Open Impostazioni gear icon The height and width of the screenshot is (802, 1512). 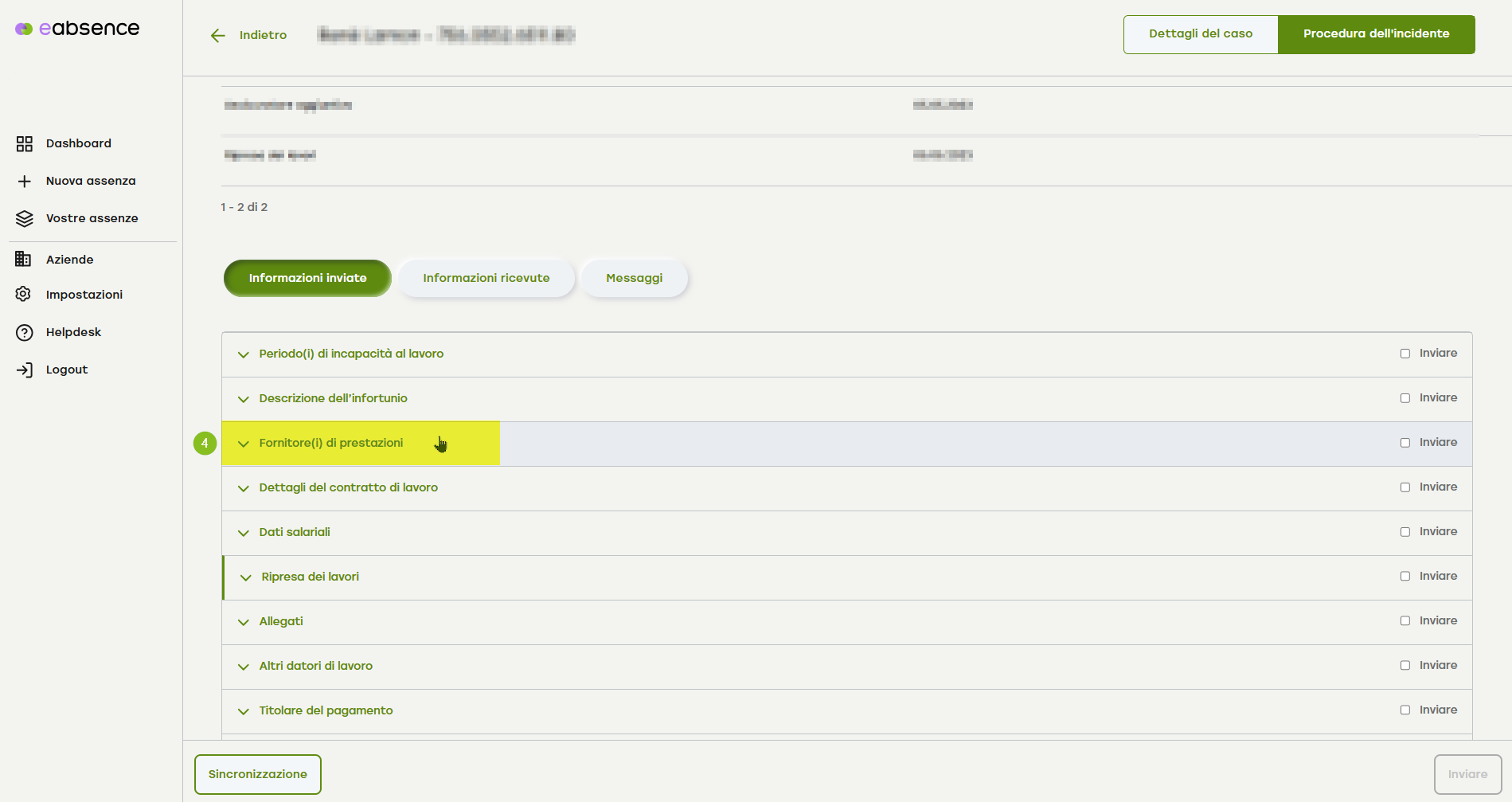pyautogui.click(x=24, y=295)
